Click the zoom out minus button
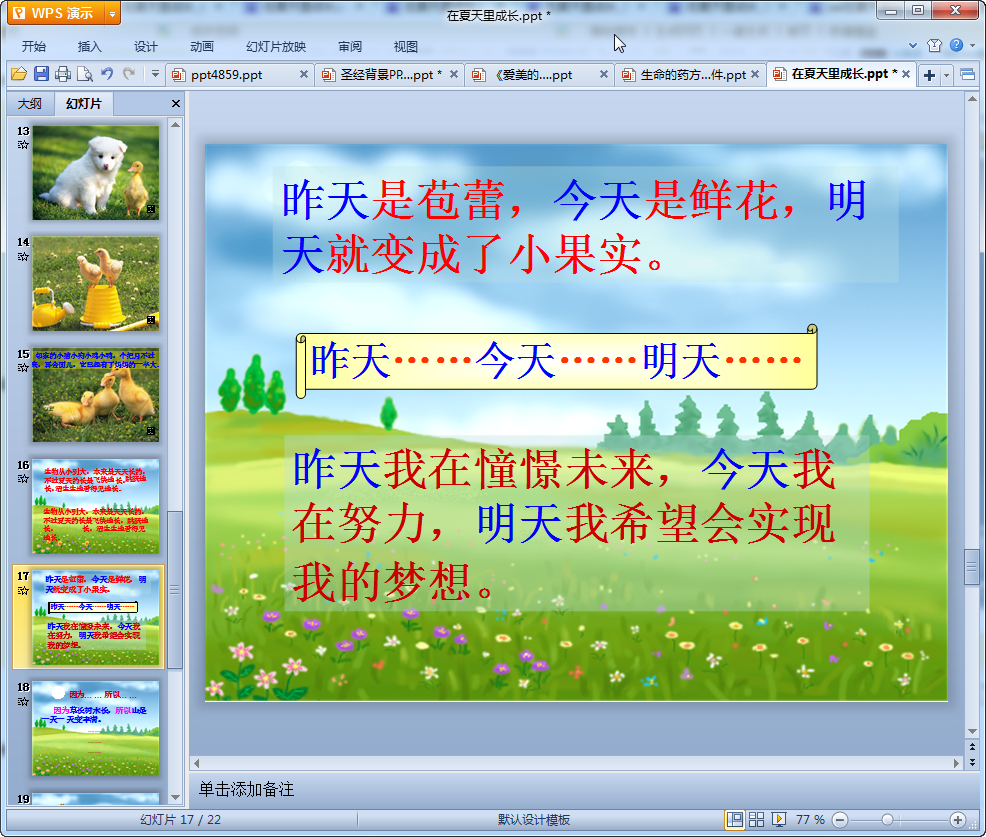The height and width of the screenshot is (837, 986). click(x=840, y=819)
